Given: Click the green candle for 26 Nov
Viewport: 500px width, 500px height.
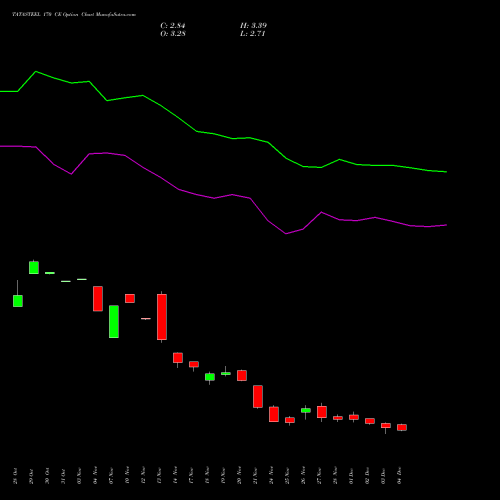Looking at the screenshot, I should tap(306, 410).
